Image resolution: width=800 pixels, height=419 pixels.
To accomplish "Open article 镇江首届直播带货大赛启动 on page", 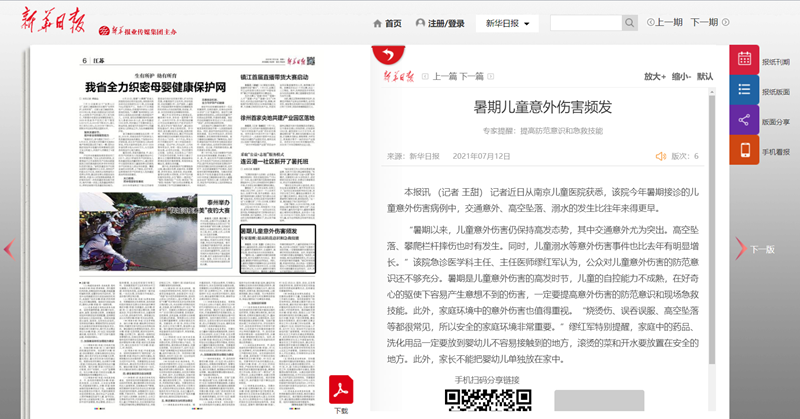I will pos(274,77).
